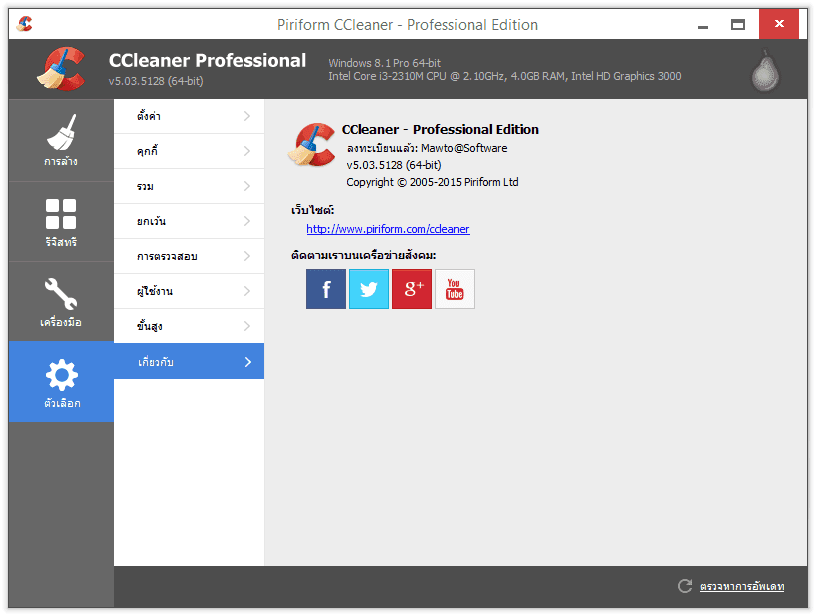Image resolution: width=816 pixels, height=616 pixels.
Task: Open the ผู้ใช้งาน users menu item
Action: click(x=189, y=291)
